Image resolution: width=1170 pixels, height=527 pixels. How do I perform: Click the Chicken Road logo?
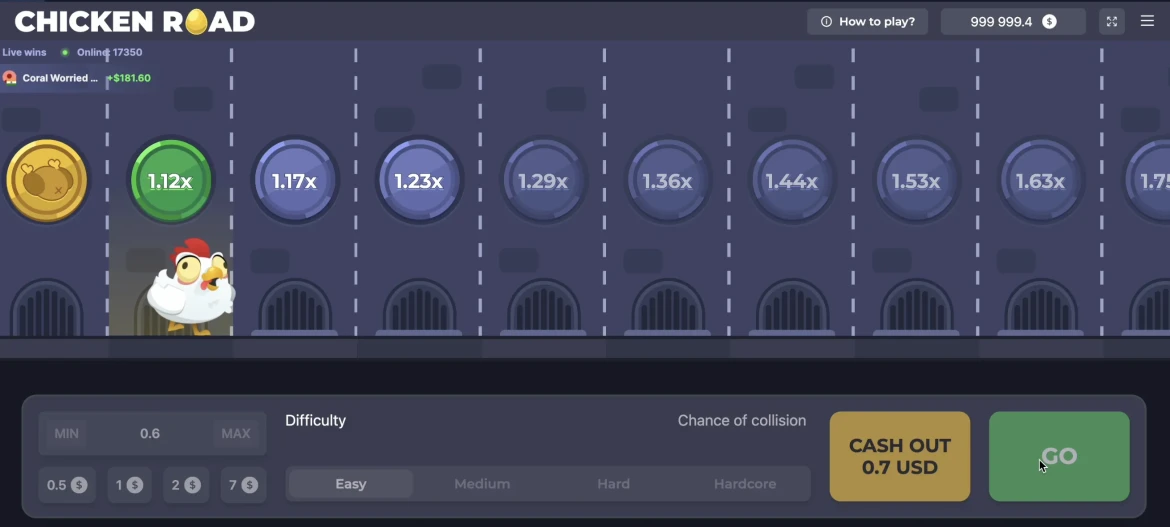point(135,22)
